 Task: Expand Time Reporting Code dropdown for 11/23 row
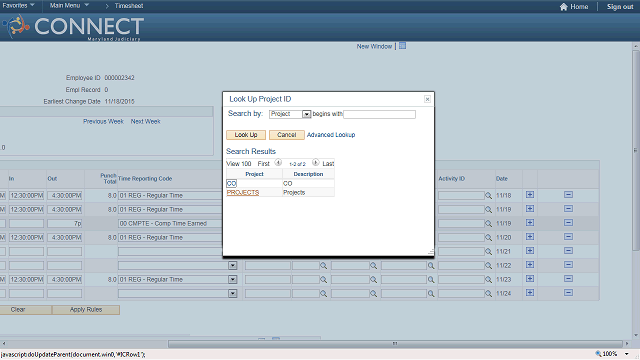(x=233, y=280)
